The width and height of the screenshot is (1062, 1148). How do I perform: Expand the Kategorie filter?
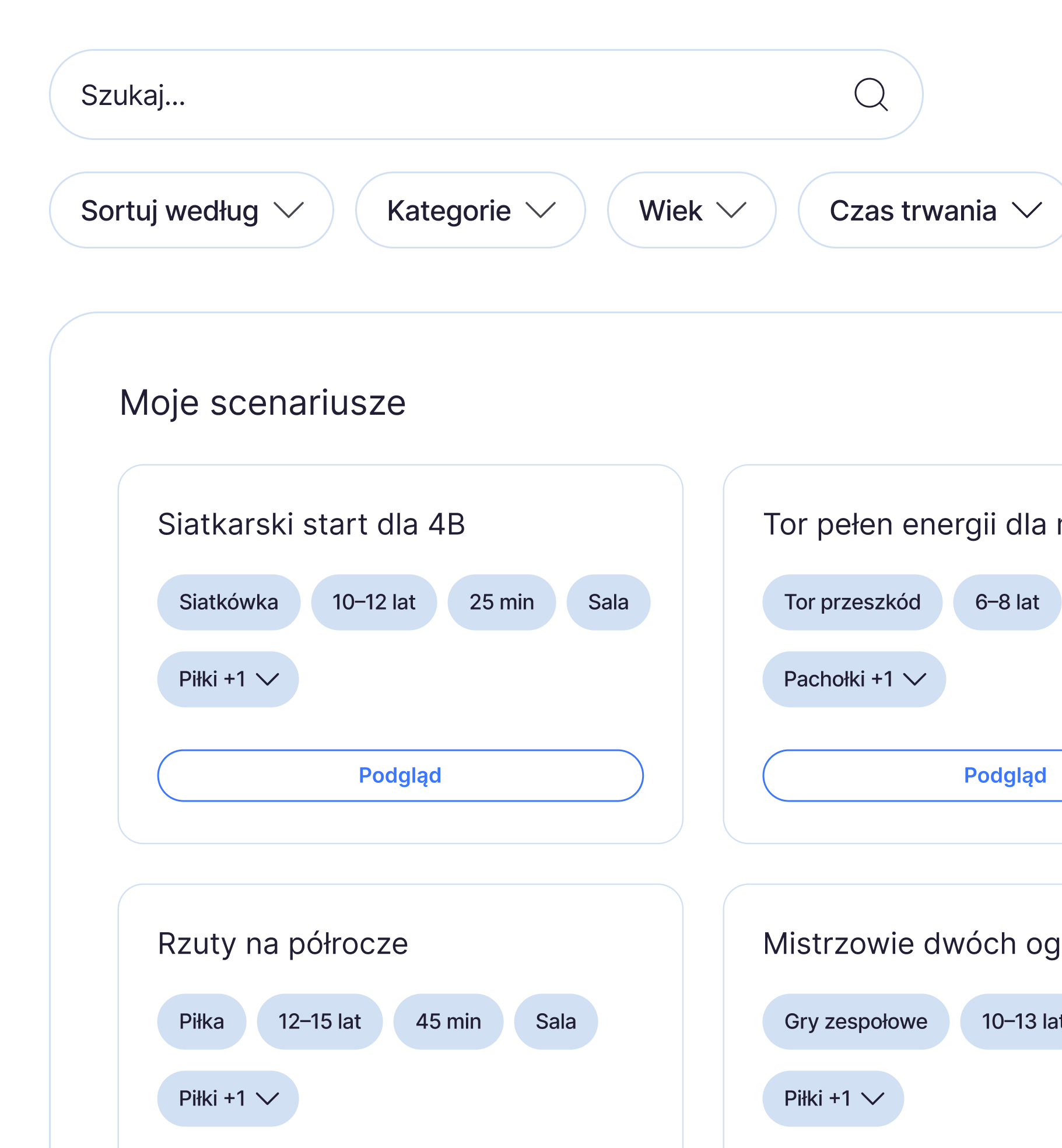pos(470,210)
